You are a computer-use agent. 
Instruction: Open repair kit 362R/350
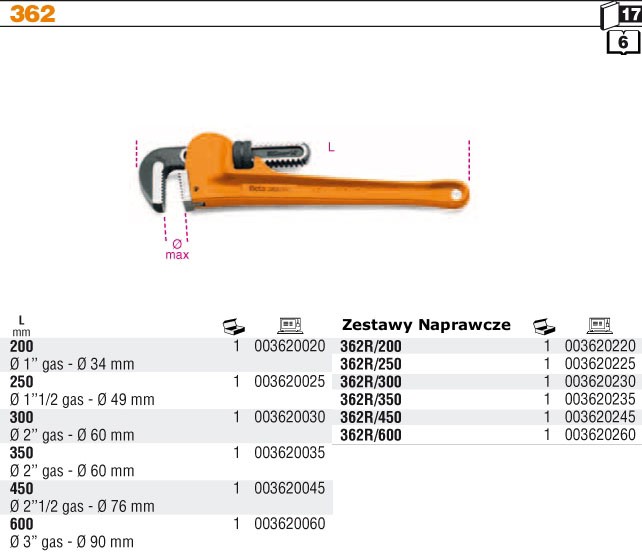click(x=371, y=399)
